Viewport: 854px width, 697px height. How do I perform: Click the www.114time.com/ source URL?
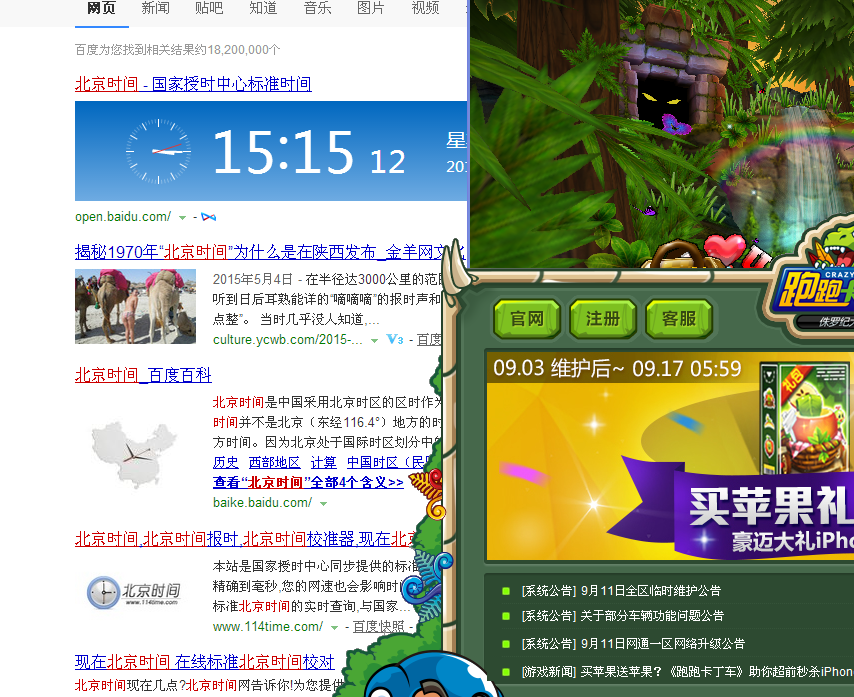click(x=268, y=627)
